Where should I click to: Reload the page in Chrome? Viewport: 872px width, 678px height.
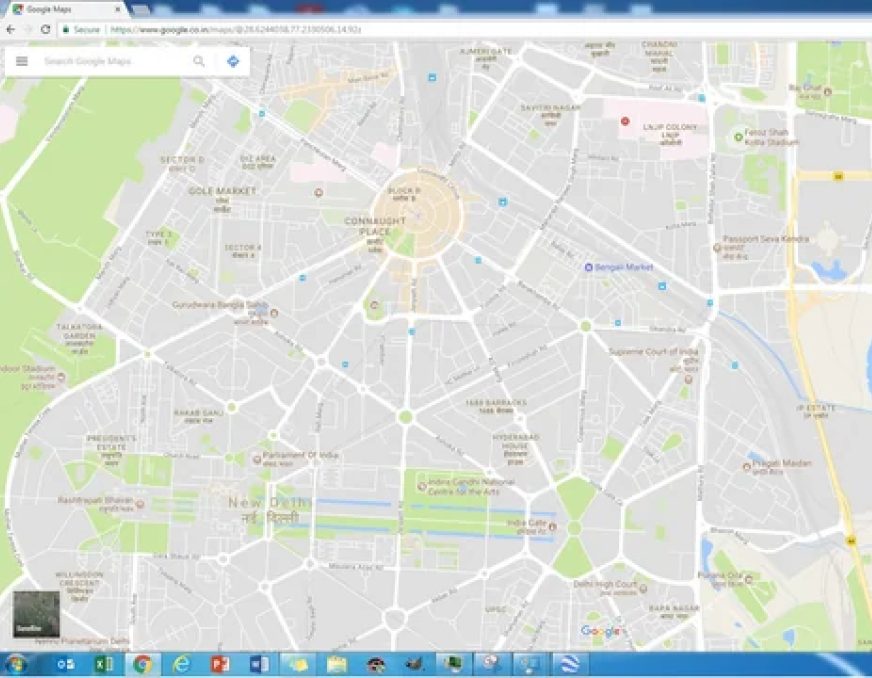pos(46,29)
